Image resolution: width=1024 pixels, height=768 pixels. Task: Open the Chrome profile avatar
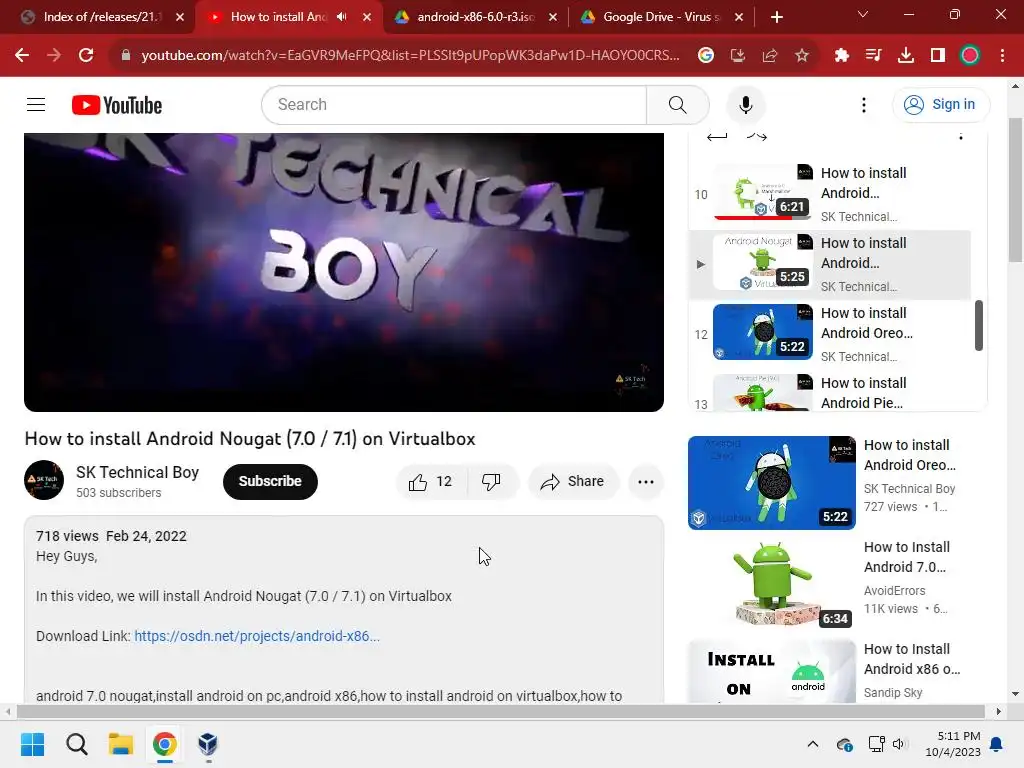[x=970, y=56]
